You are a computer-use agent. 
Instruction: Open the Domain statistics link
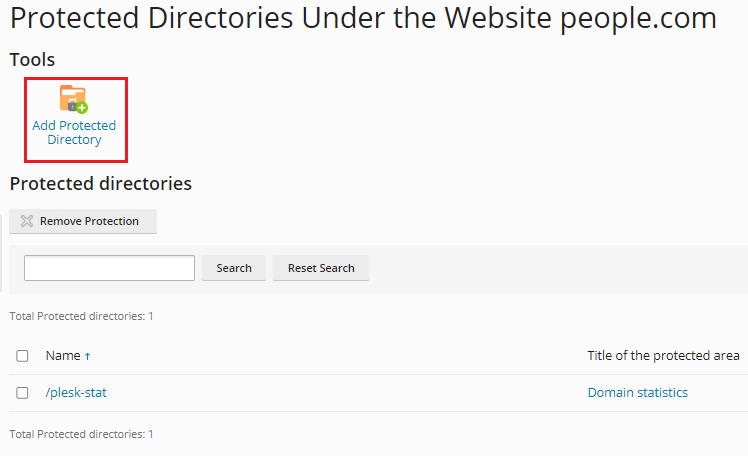[637, 393]
